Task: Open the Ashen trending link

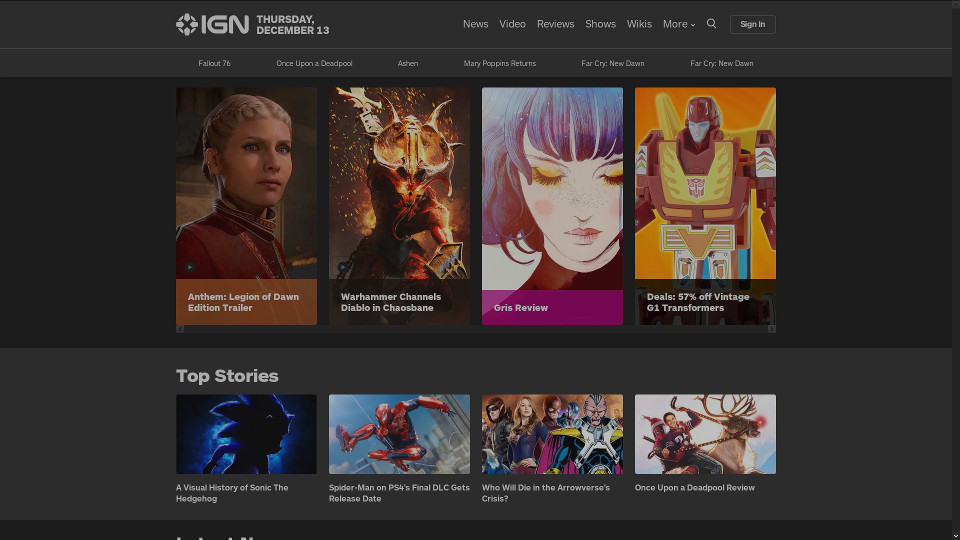Action: 408,63
